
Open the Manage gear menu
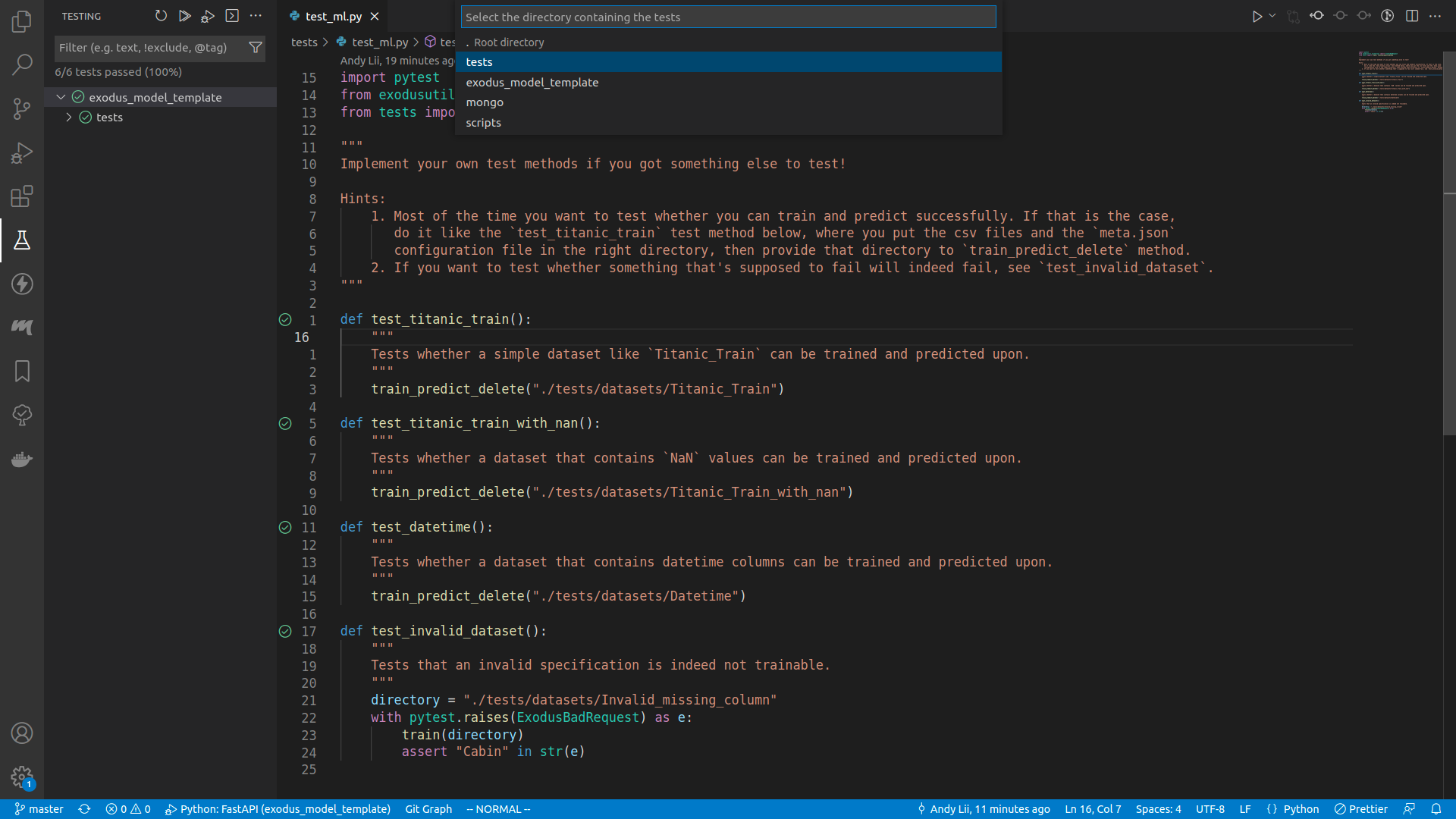coord(22,777)
